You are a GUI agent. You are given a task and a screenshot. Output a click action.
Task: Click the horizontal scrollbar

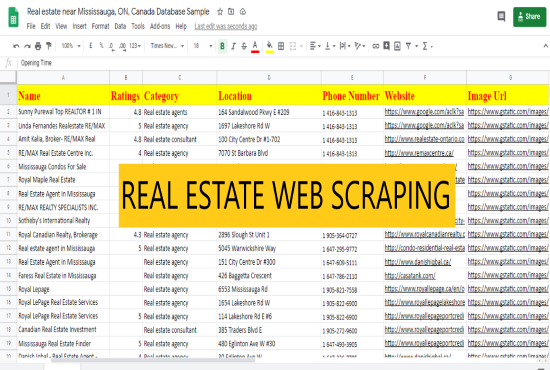(x=153, y=360)
